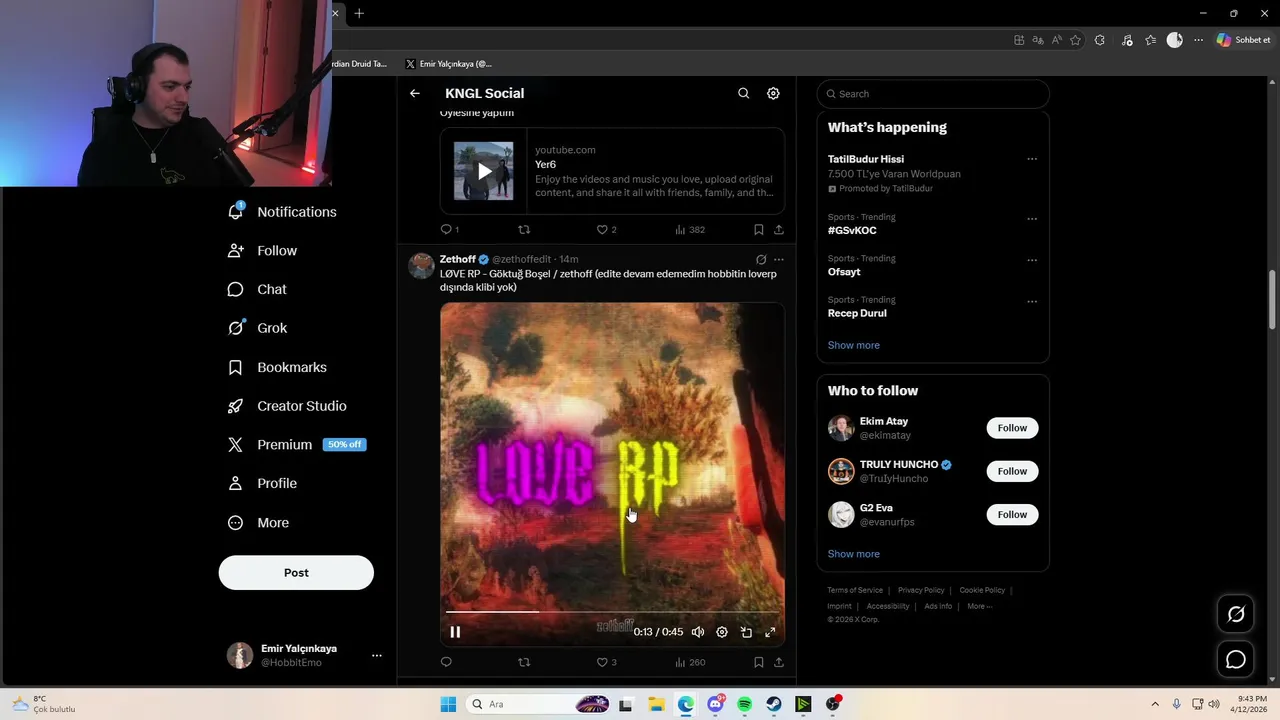View analytics of post with 382 views

click(x=690, y=229)
